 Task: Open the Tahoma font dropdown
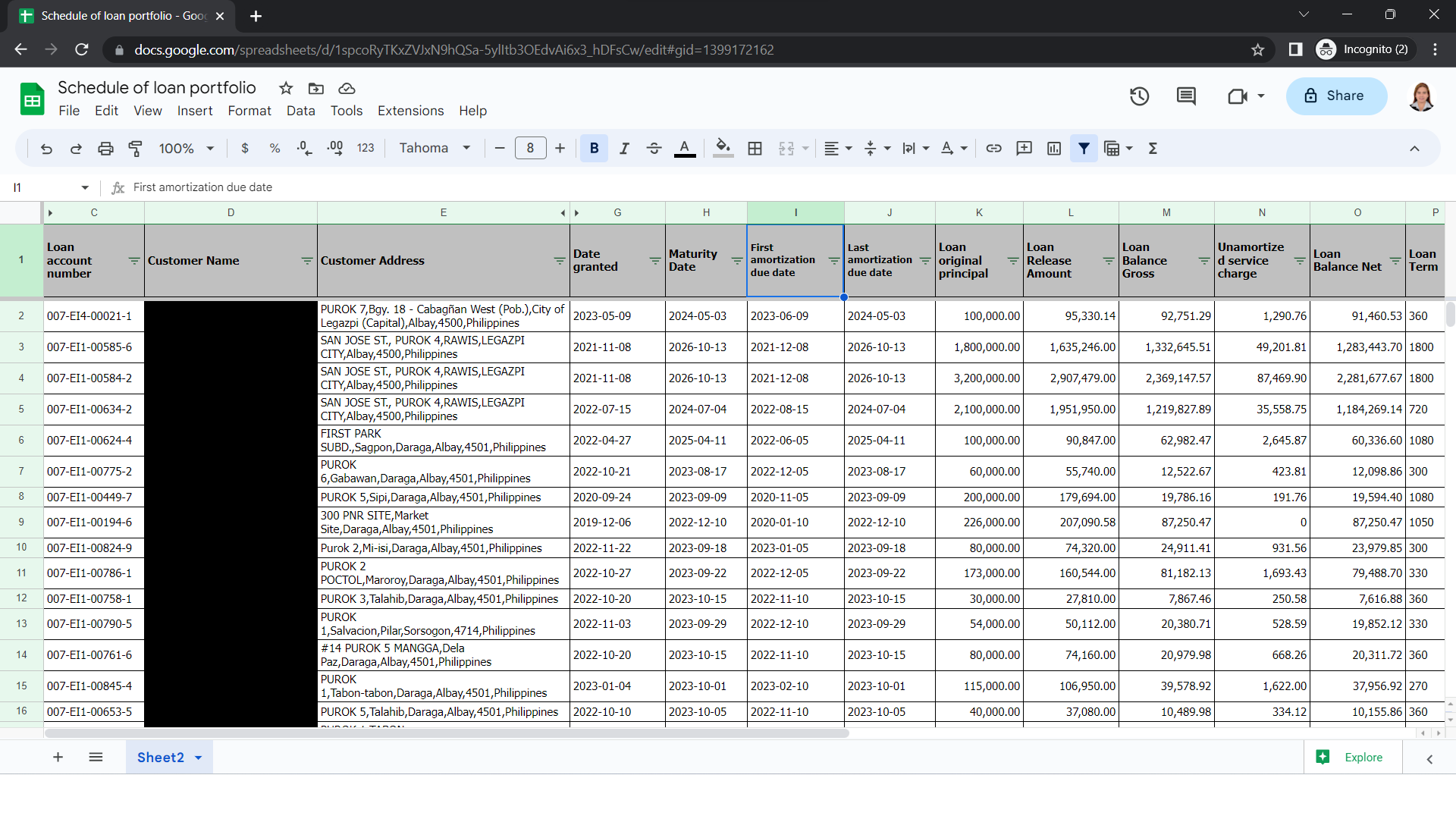[435, 149]
